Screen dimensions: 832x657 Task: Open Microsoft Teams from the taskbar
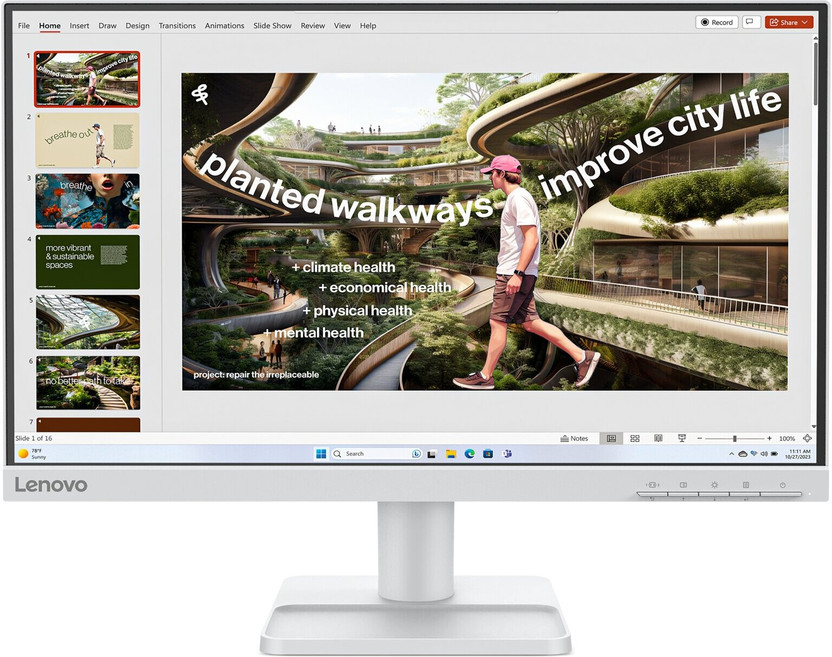pos(507,454)
